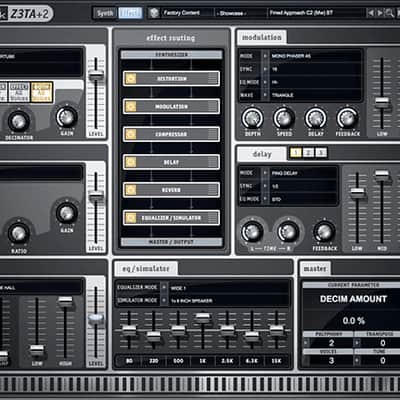Click the Decimator knob
Screen dimensions: 400x400
coord(19,121)
